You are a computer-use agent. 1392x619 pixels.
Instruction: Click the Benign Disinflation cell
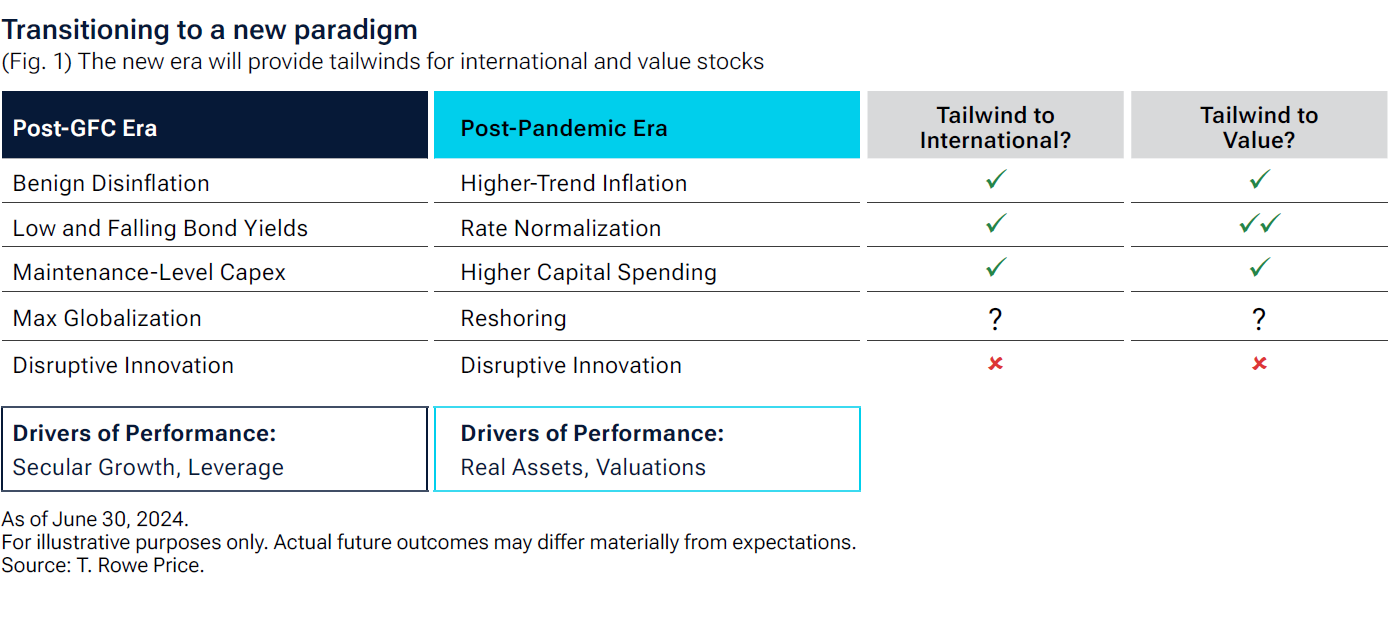(x=111, y=183)
